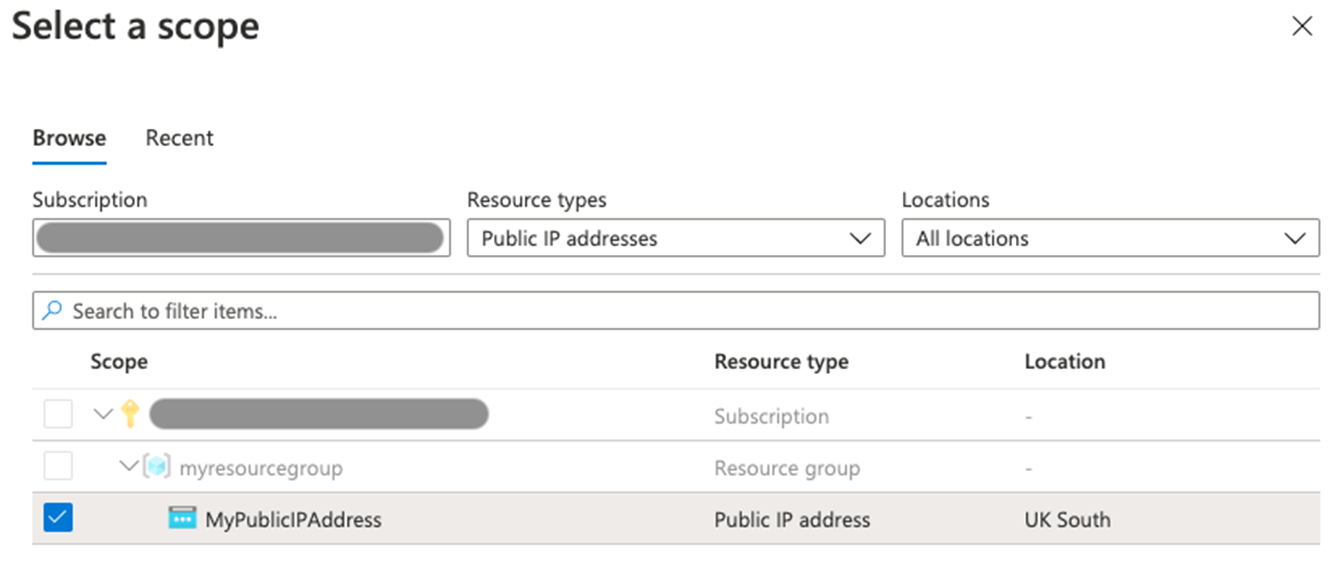Click the Select a scope heading
This screenshot has height=561, width=1338.
coord(136,26)
